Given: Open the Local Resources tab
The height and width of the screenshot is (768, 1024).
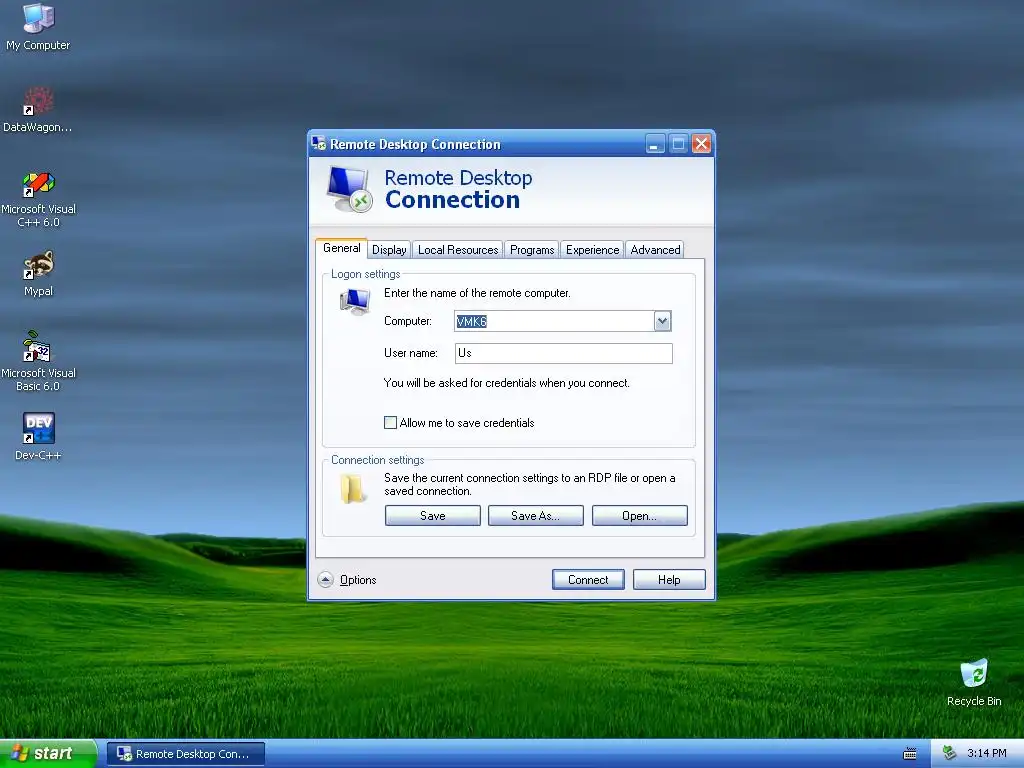Looking at the screenshot, I should point(458,249).
